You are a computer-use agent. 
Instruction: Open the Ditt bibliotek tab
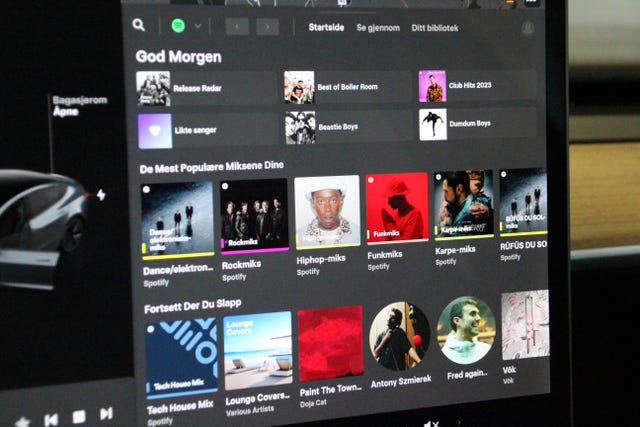435,28
